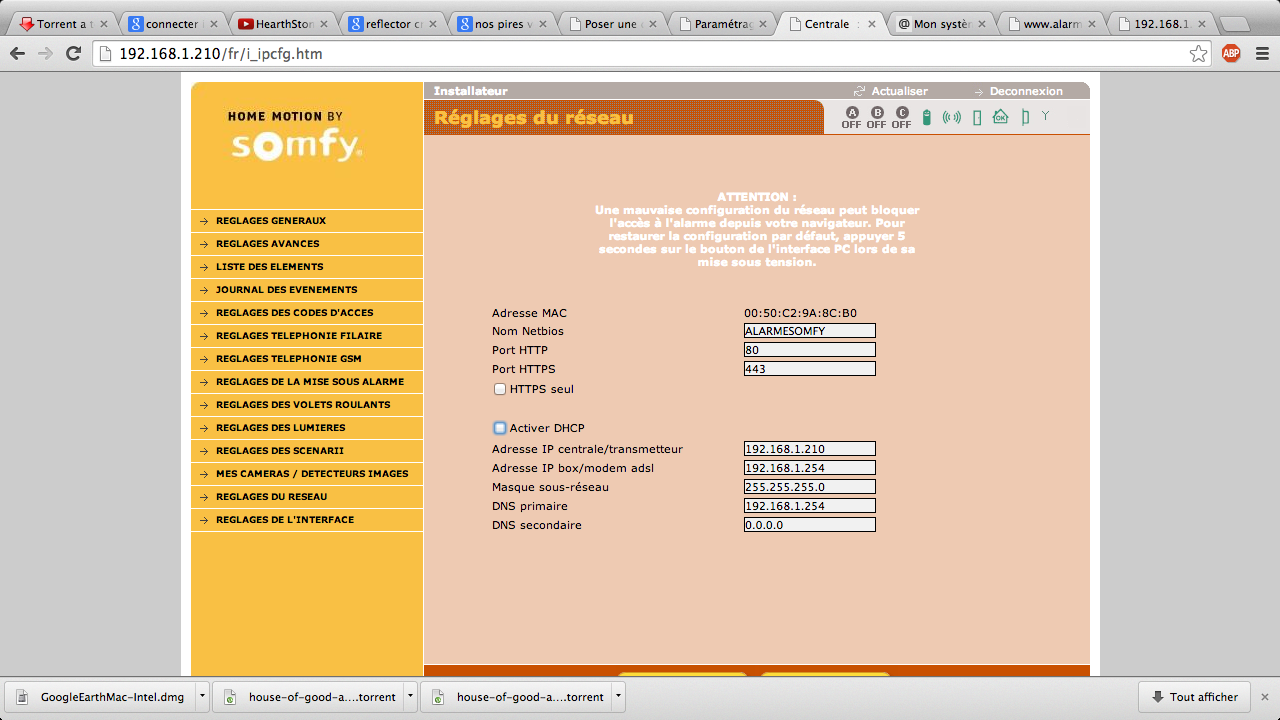Enable the HTTPS seul checkbox
Screen dimensions: 1280x720
coord(500,389)
